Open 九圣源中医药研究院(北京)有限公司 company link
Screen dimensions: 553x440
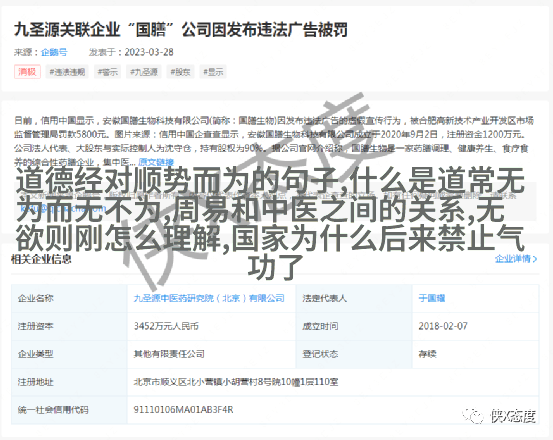(209, 298)
